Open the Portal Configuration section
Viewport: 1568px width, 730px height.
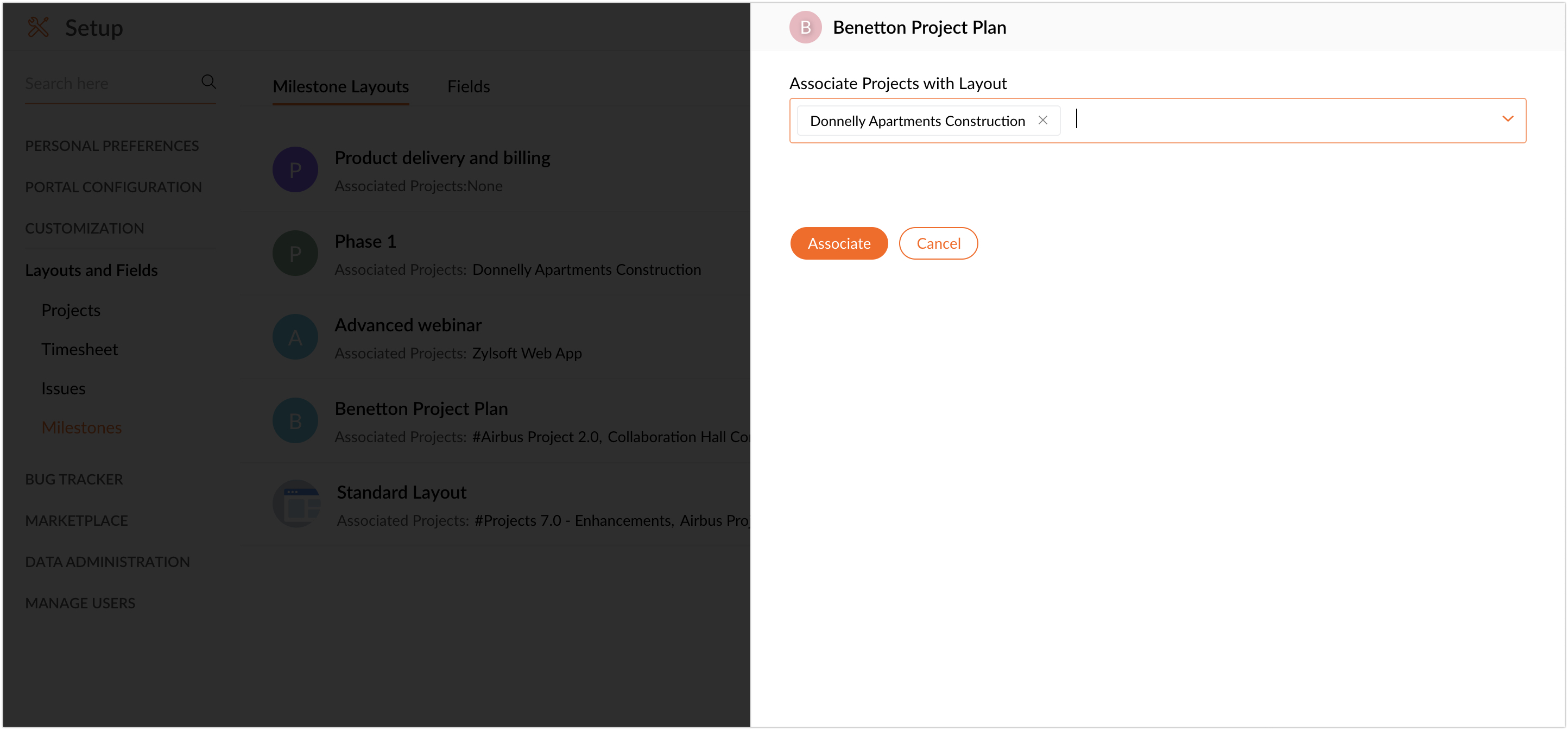[x=113, y=187]
